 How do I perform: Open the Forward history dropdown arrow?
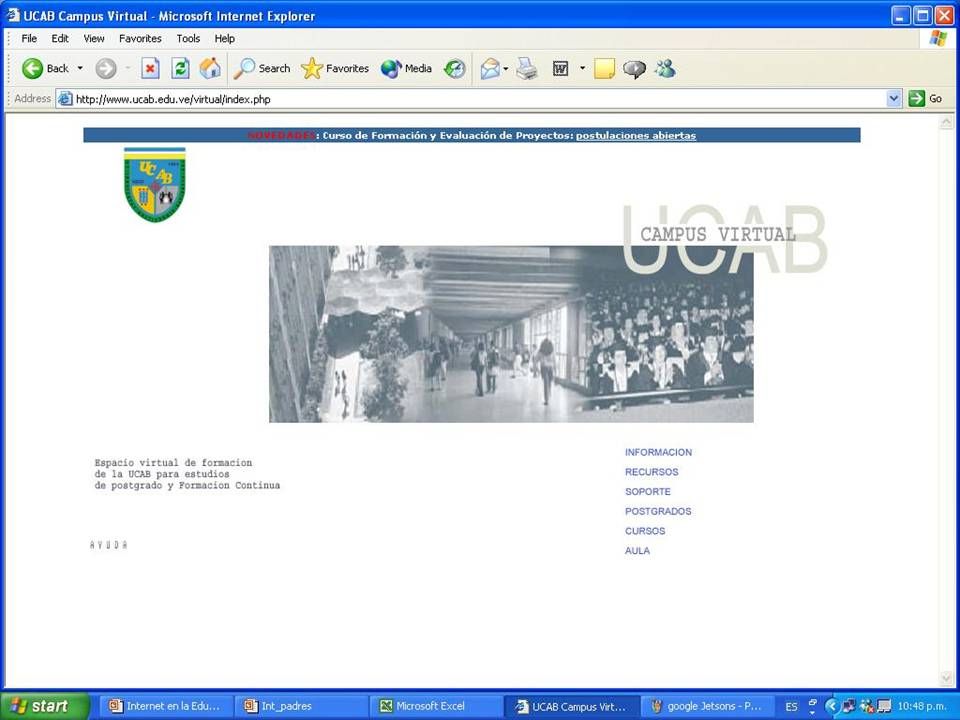point(127,69)
